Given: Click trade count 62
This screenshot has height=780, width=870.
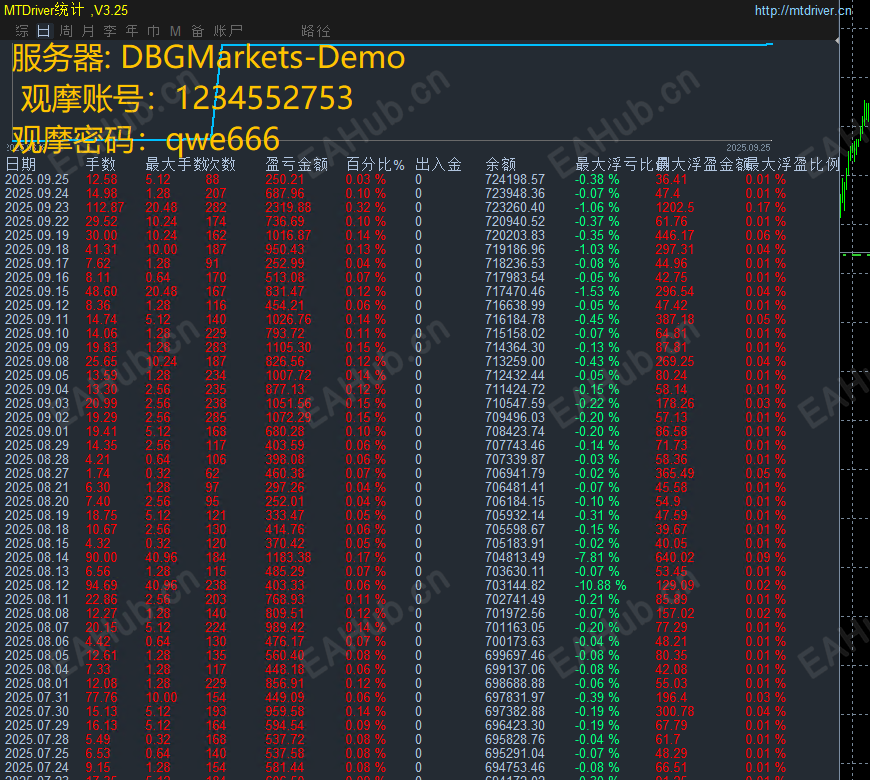Looking at the screenshot, I should pos(213,474).
